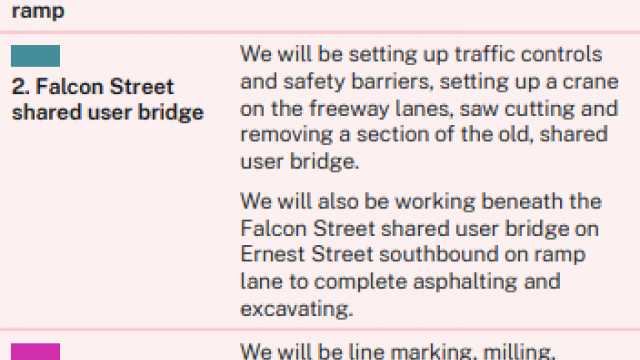Click the line 'We will be line marking, milling,'
Screen dimensions: 640x360
(x=398, y=352)
